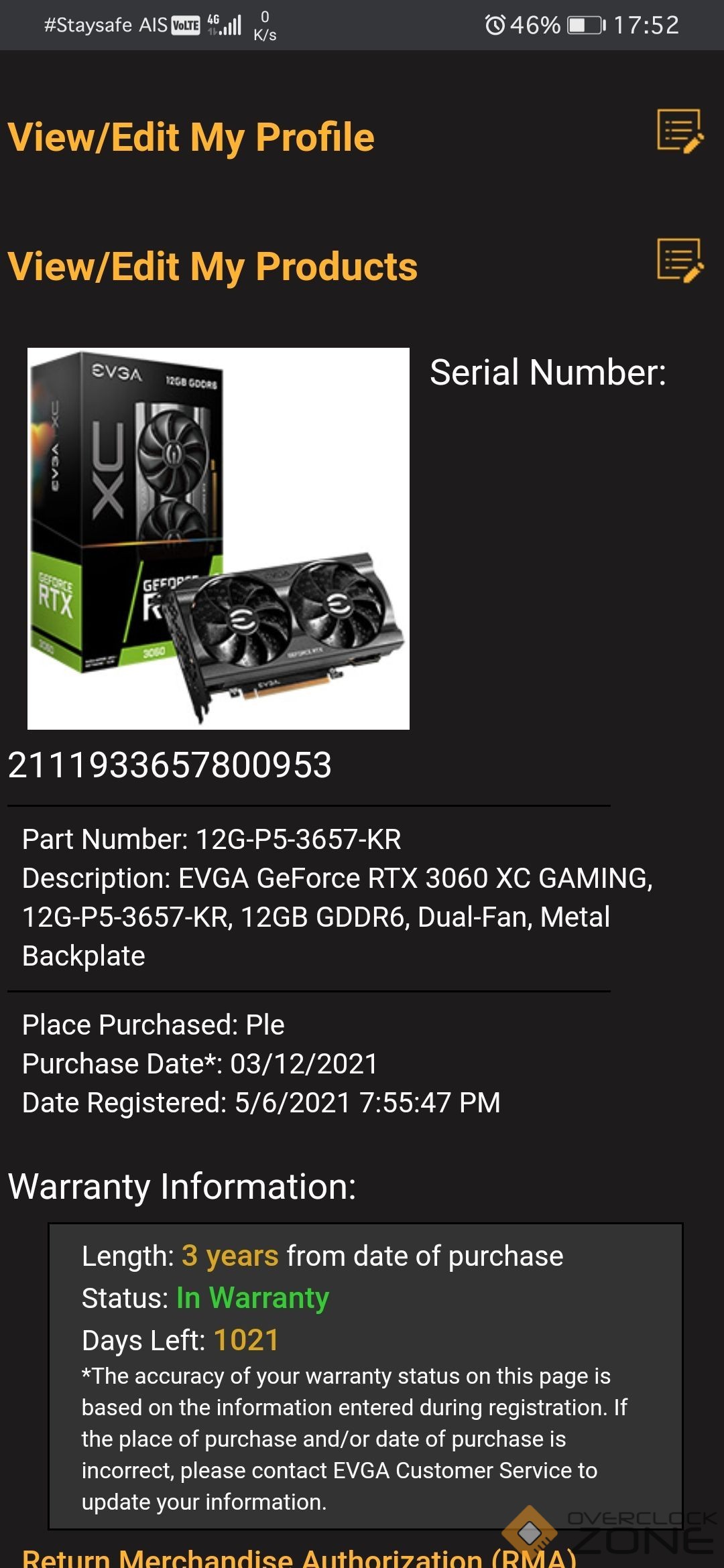Tap the Purchase Date 03/12/2021 line

[x=200, y=1063]
